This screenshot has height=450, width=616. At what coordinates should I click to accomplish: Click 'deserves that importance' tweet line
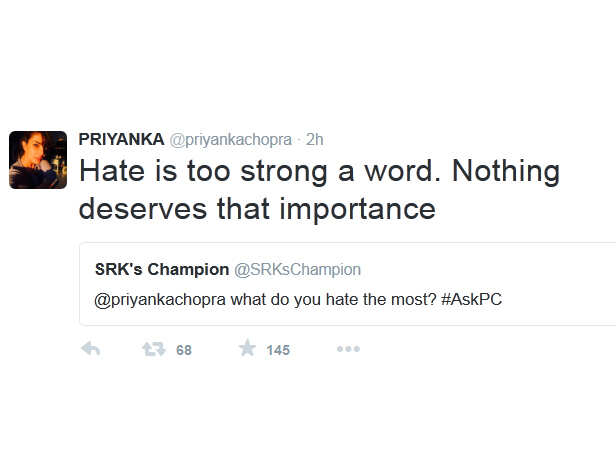(257, 209)
